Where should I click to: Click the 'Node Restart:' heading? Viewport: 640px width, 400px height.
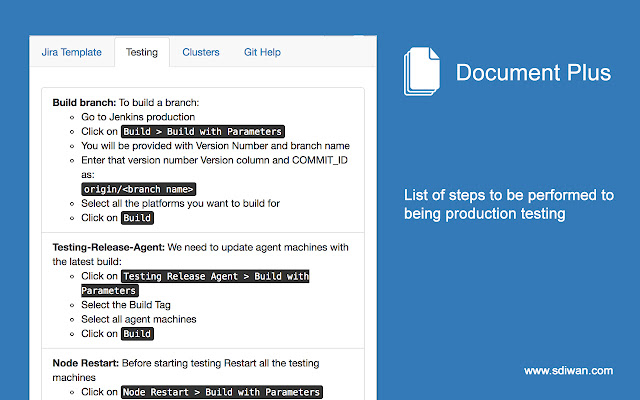click(86, 363)
